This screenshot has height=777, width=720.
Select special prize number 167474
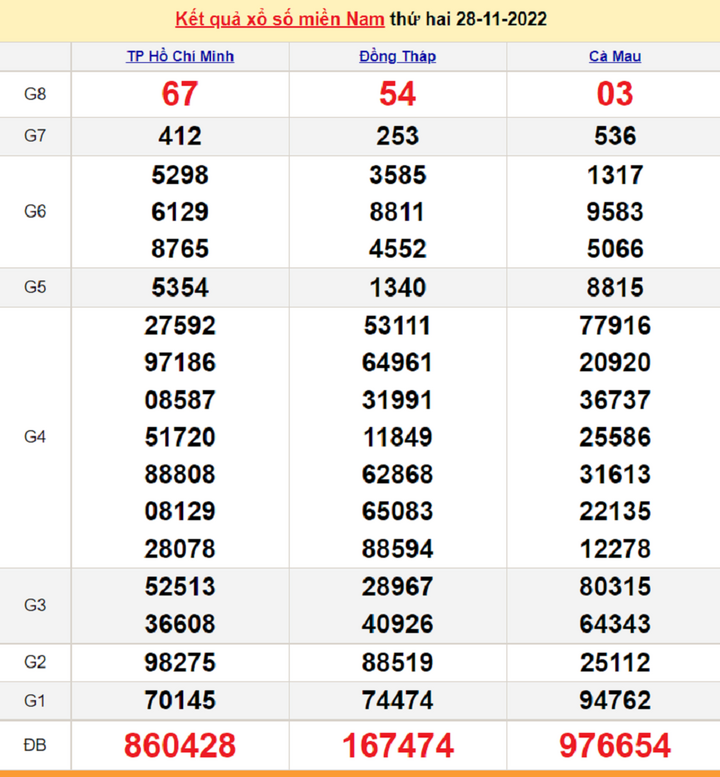click(x=397, y=745)
